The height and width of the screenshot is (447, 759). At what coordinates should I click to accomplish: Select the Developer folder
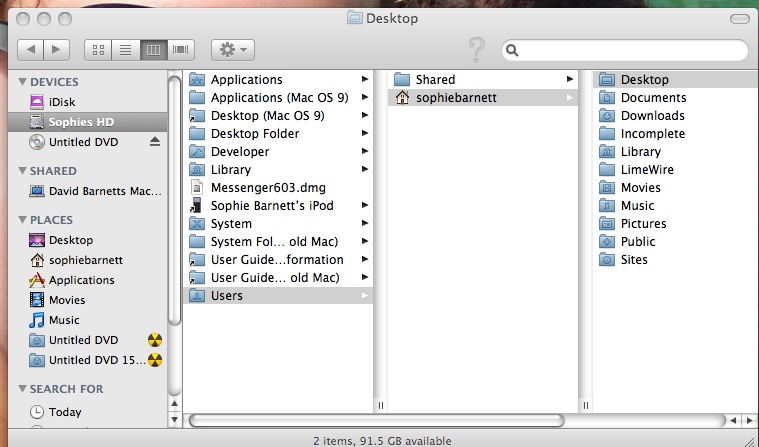tap(278, 152)
